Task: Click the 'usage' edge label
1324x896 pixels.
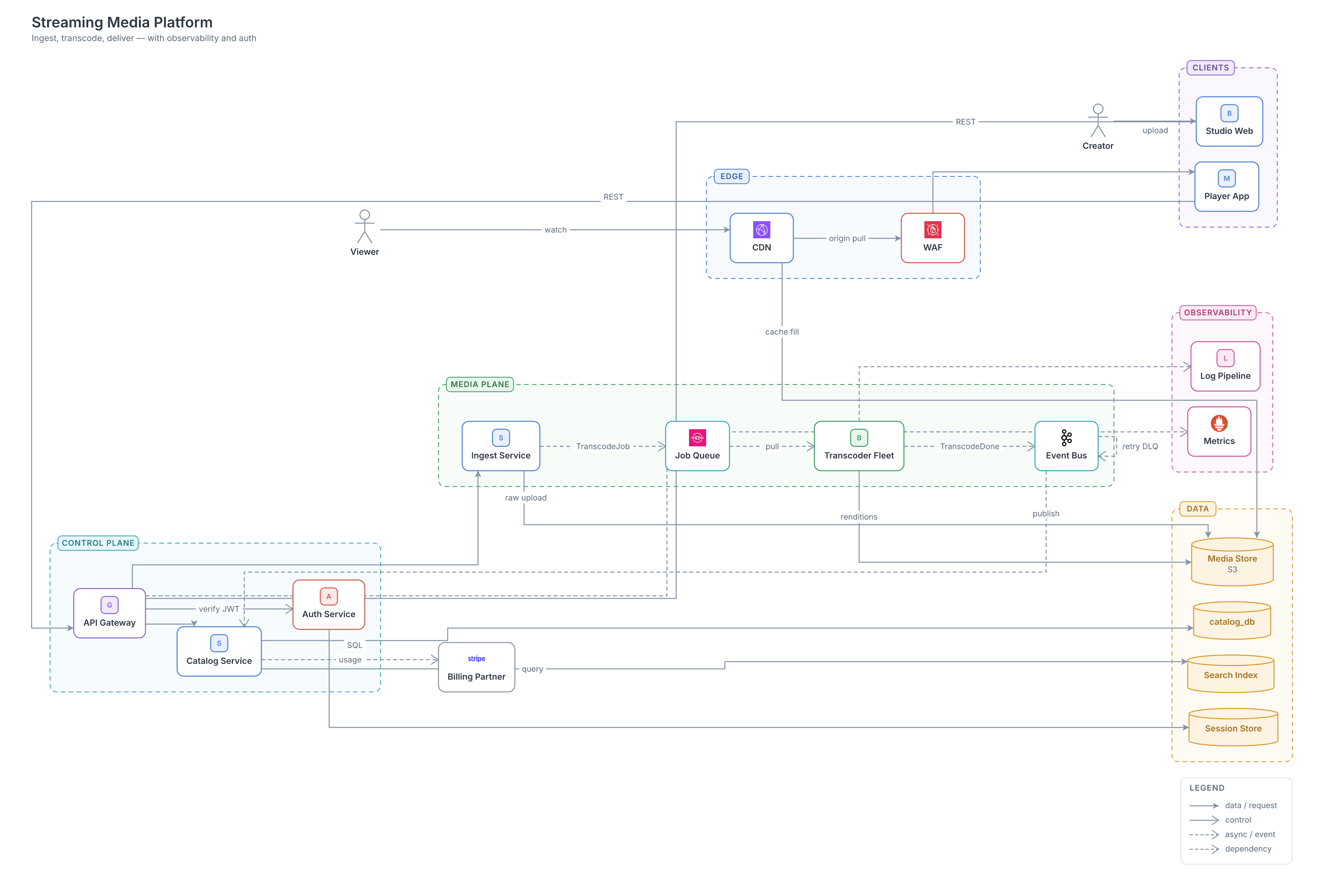Action: pos(350,660)
